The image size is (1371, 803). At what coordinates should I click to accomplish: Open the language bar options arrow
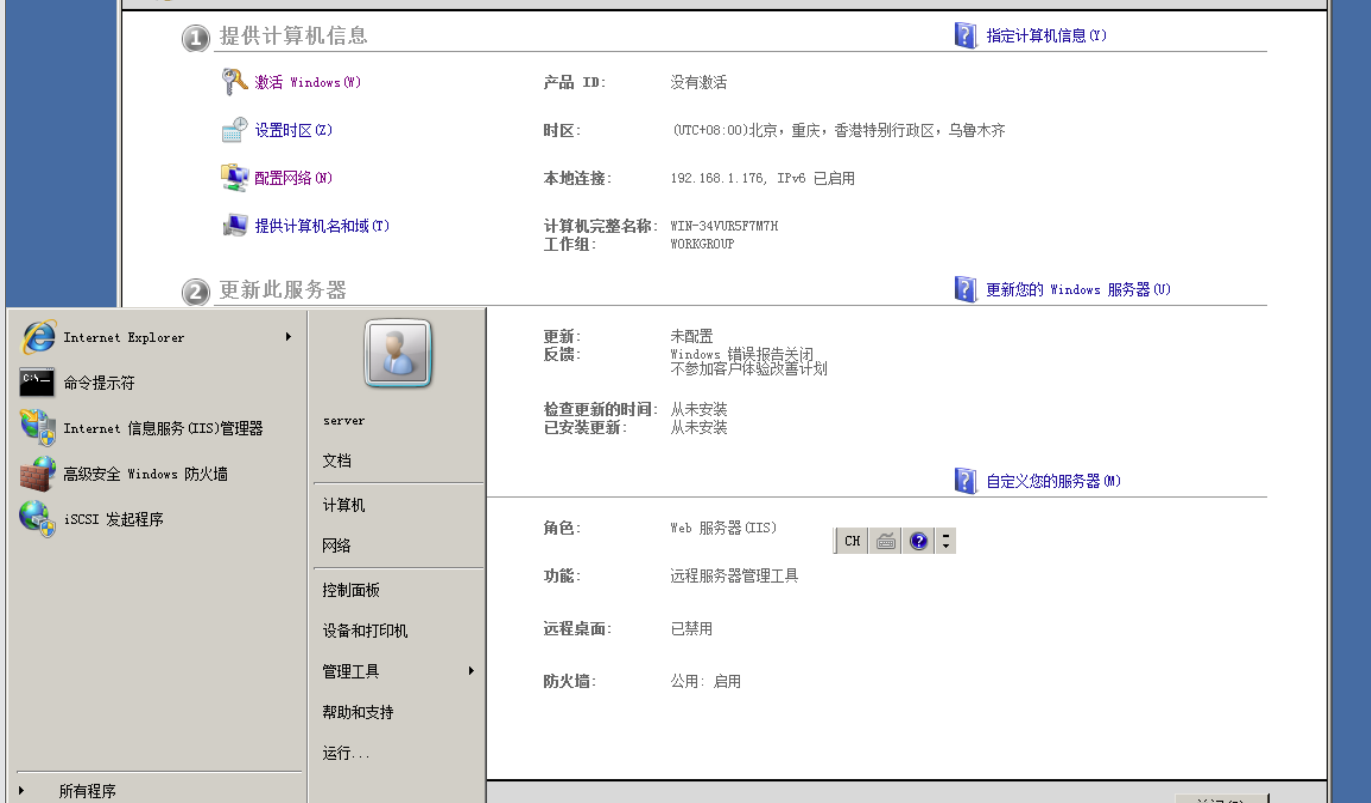946,541
